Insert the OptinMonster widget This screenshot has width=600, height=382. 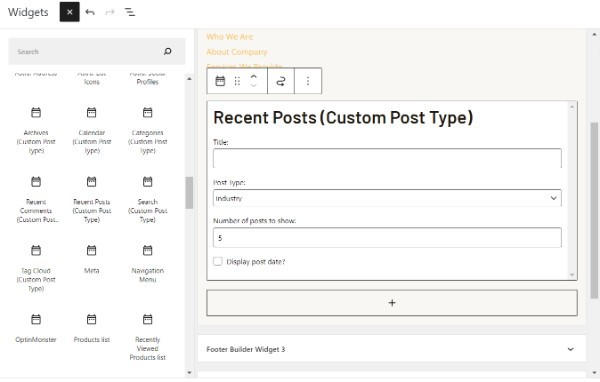tap(36, 328)
